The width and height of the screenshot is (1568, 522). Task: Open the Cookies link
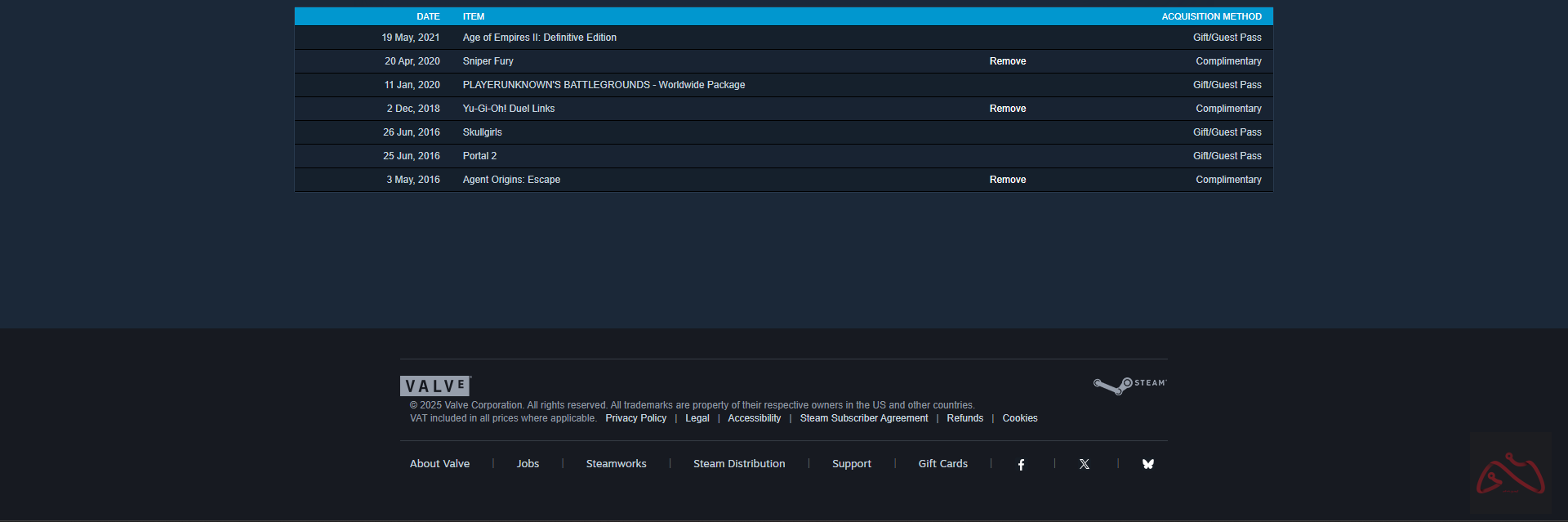(x=1019, y=418)
